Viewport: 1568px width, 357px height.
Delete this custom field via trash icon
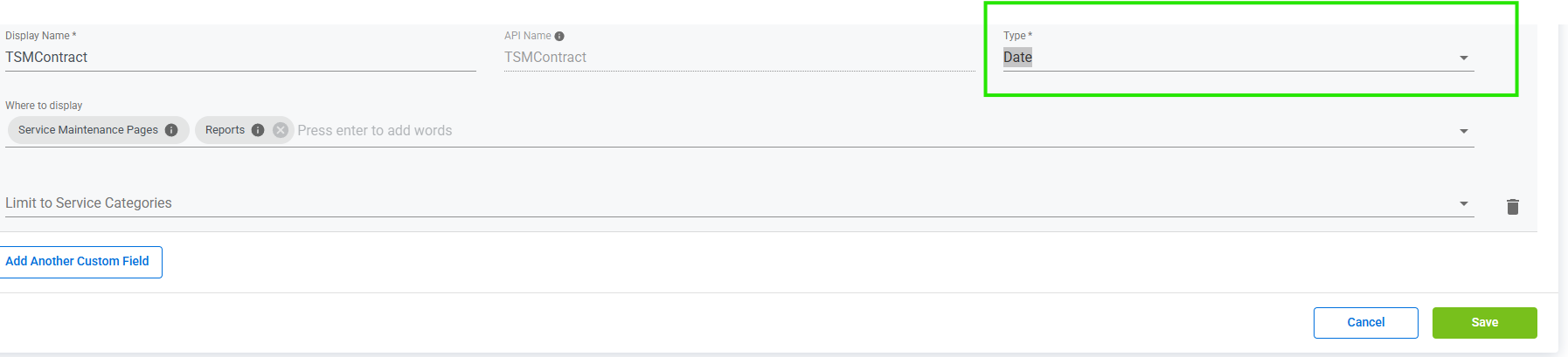coord(1512,207)
